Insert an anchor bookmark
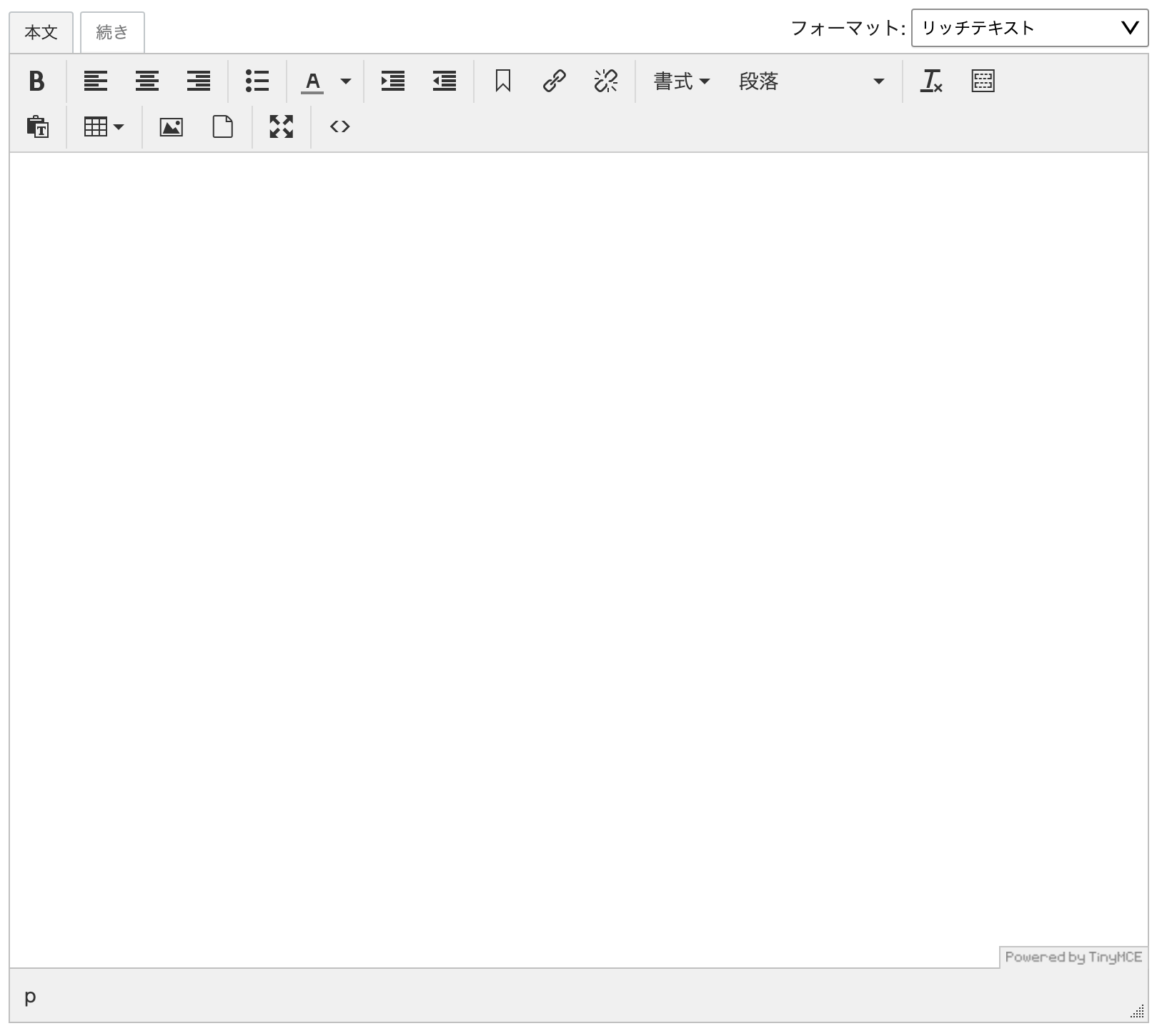The image size is (1162, 1036). pyautogui.click(x=503, y=81)
